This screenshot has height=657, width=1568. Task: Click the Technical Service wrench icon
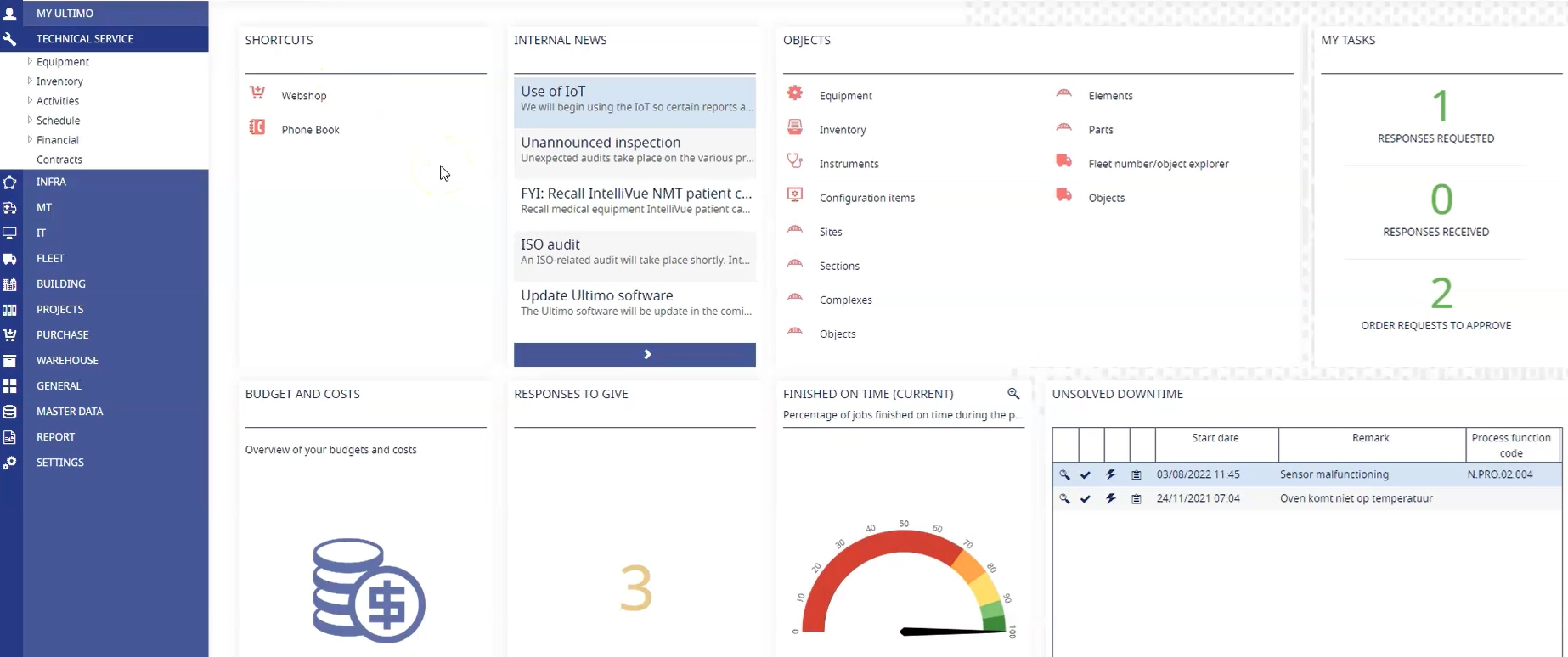click(9, 39)
